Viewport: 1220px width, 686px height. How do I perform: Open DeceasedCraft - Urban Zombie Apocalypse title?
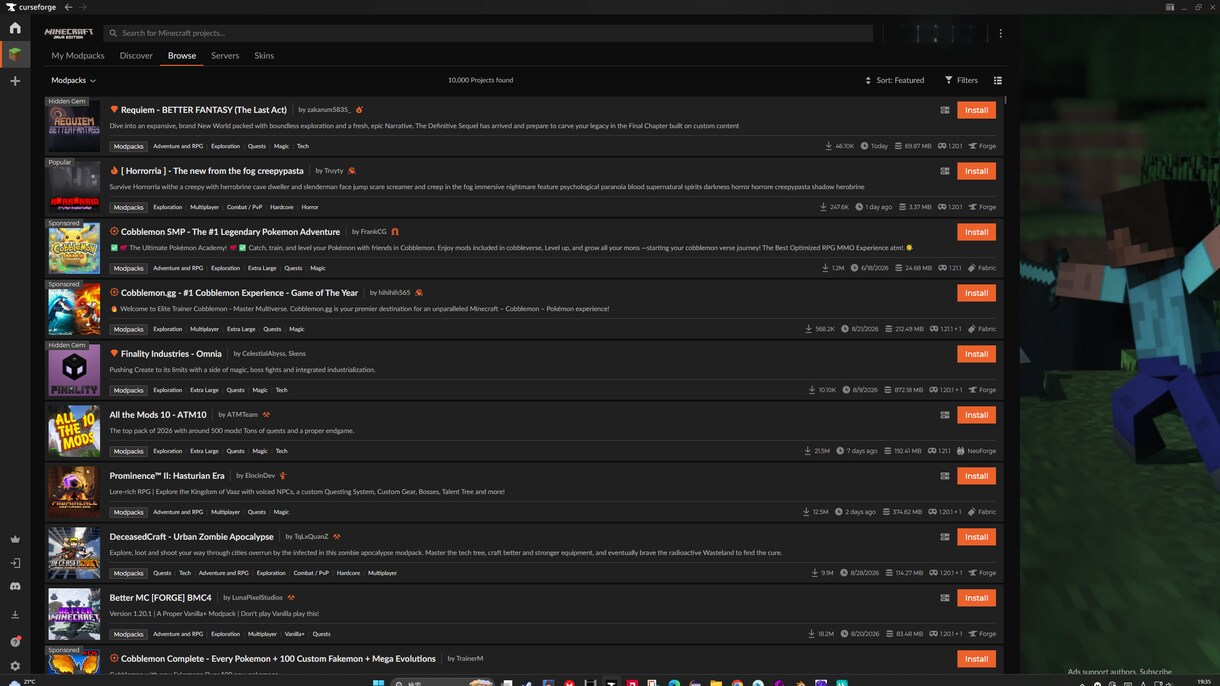(x=191, y=537)
